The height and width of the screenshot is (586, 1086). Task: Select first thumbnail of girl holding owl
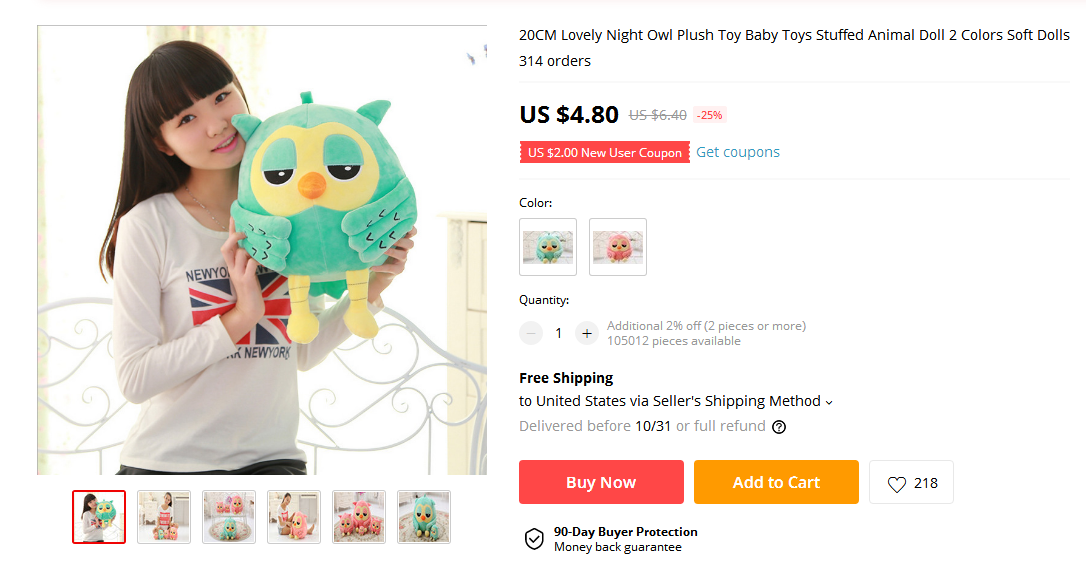pyautogui.click(x=99, y=517)
